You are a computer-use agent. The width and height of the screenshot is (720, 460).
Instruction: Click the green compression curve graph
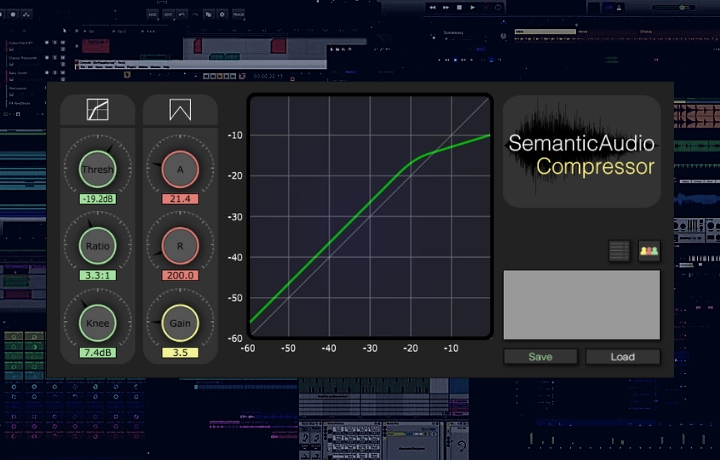pos(370,216)
